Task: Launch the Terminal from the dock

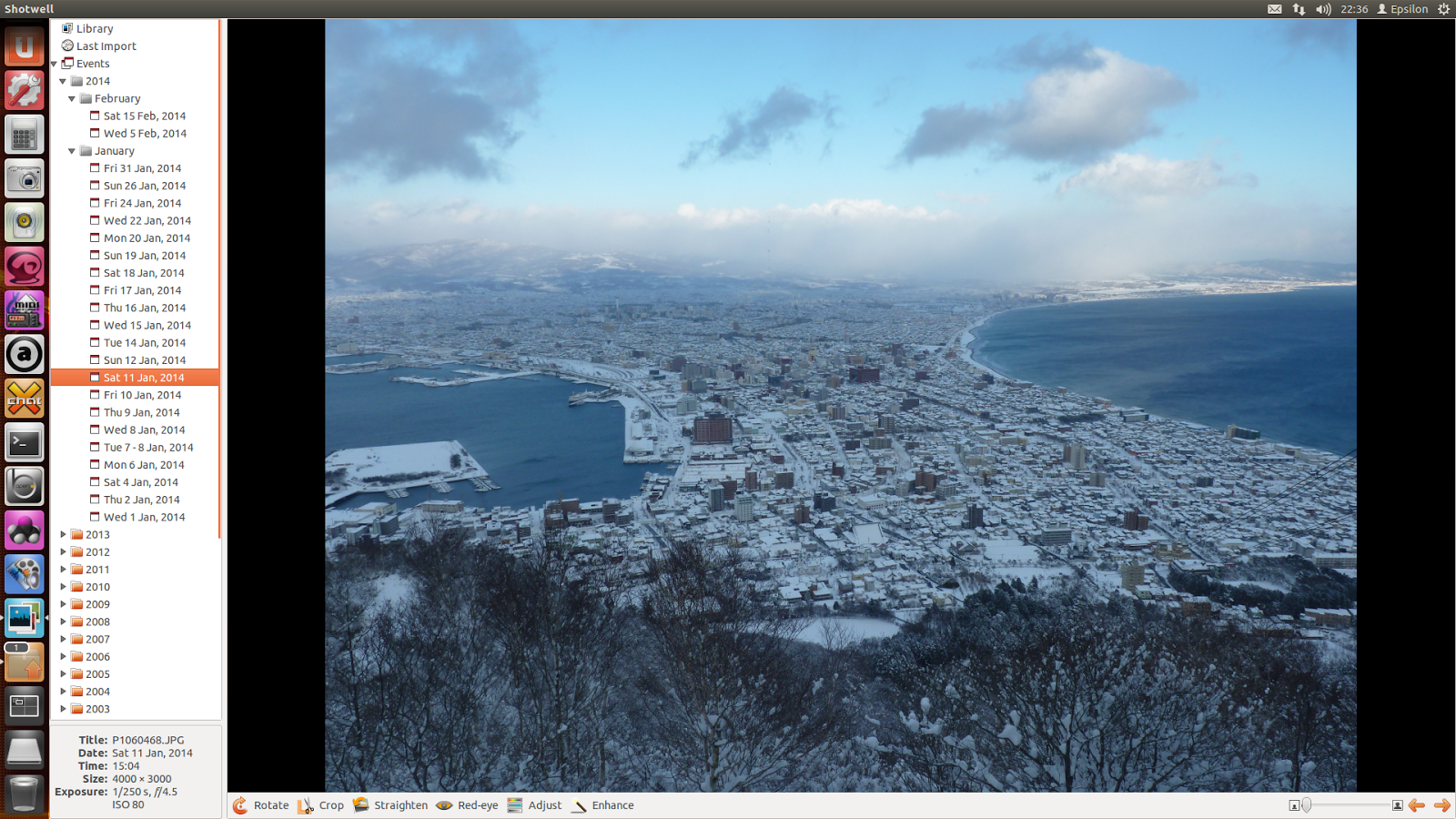Action: point(25,443)
